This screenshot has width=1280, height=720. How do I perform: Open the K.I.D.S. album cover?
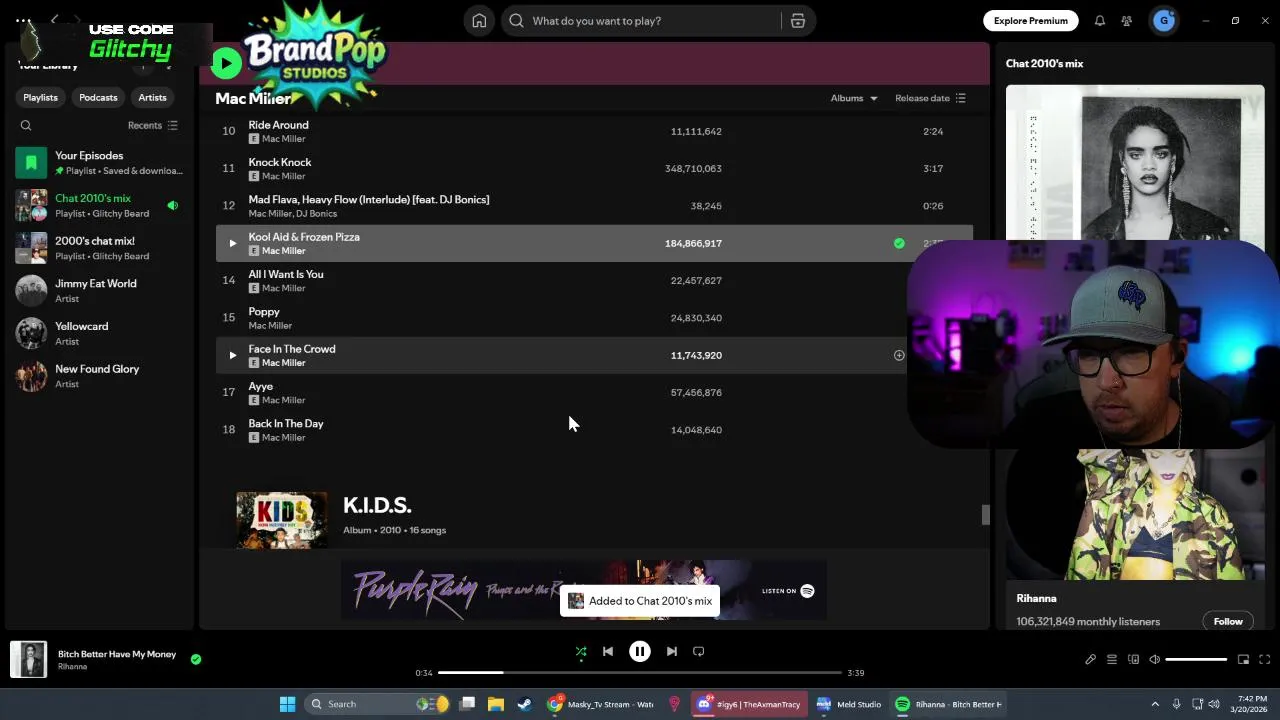tap(281, 520)
